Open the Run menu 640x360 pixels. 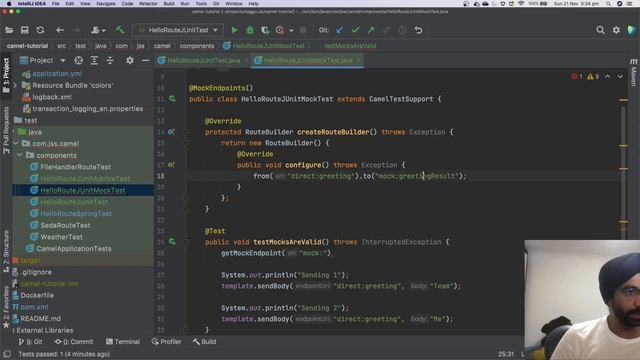click(185, 4)
